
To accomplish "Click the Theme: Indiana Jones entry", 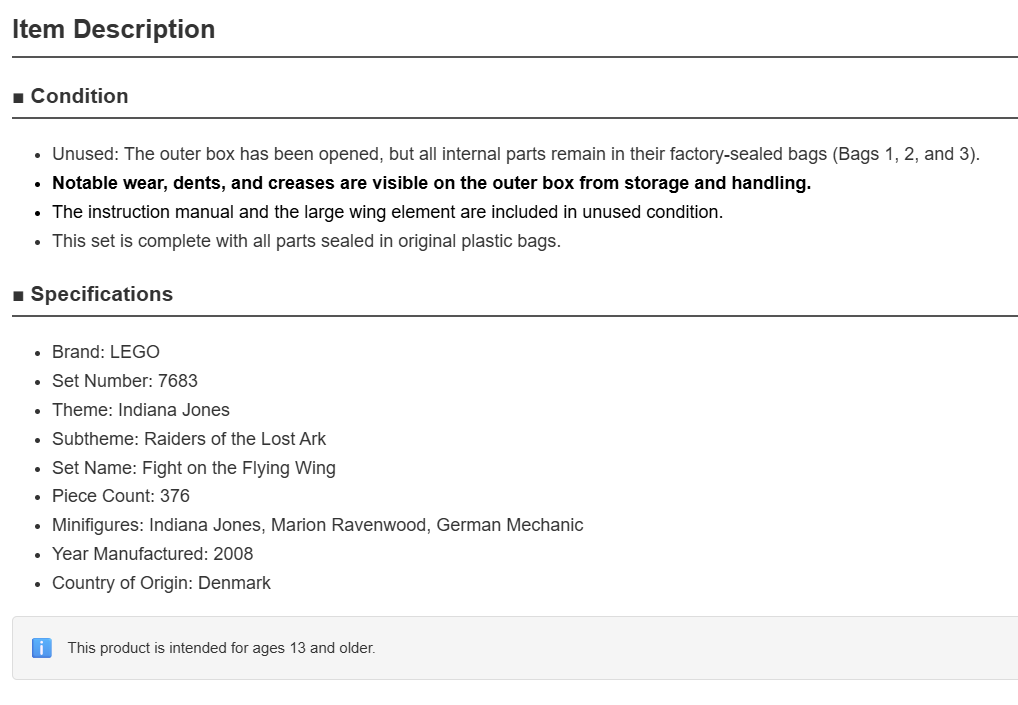I will [x=141, y=410].
